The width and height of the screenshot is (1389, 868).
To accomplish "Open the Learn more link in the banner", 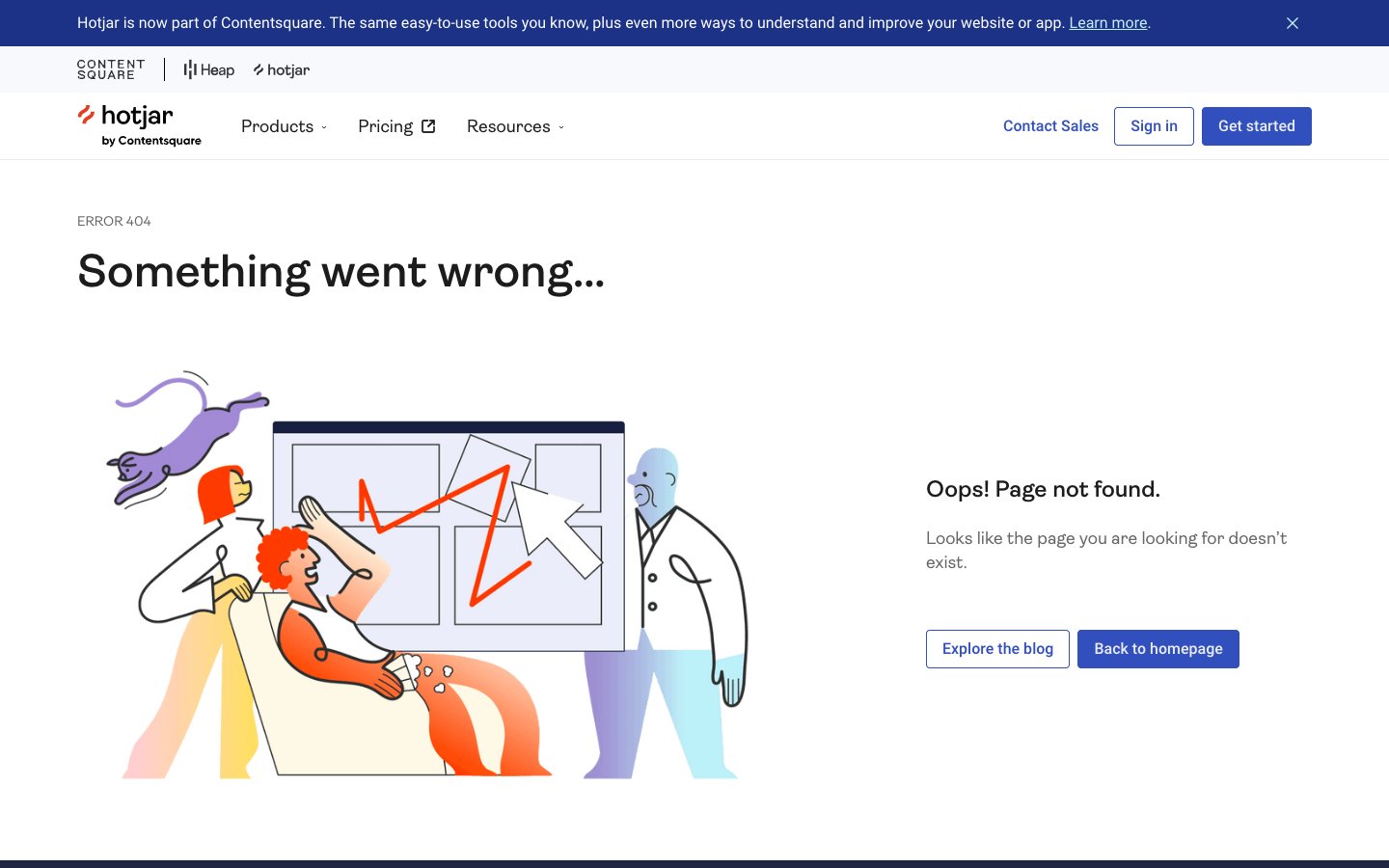I will point(1107,23).
